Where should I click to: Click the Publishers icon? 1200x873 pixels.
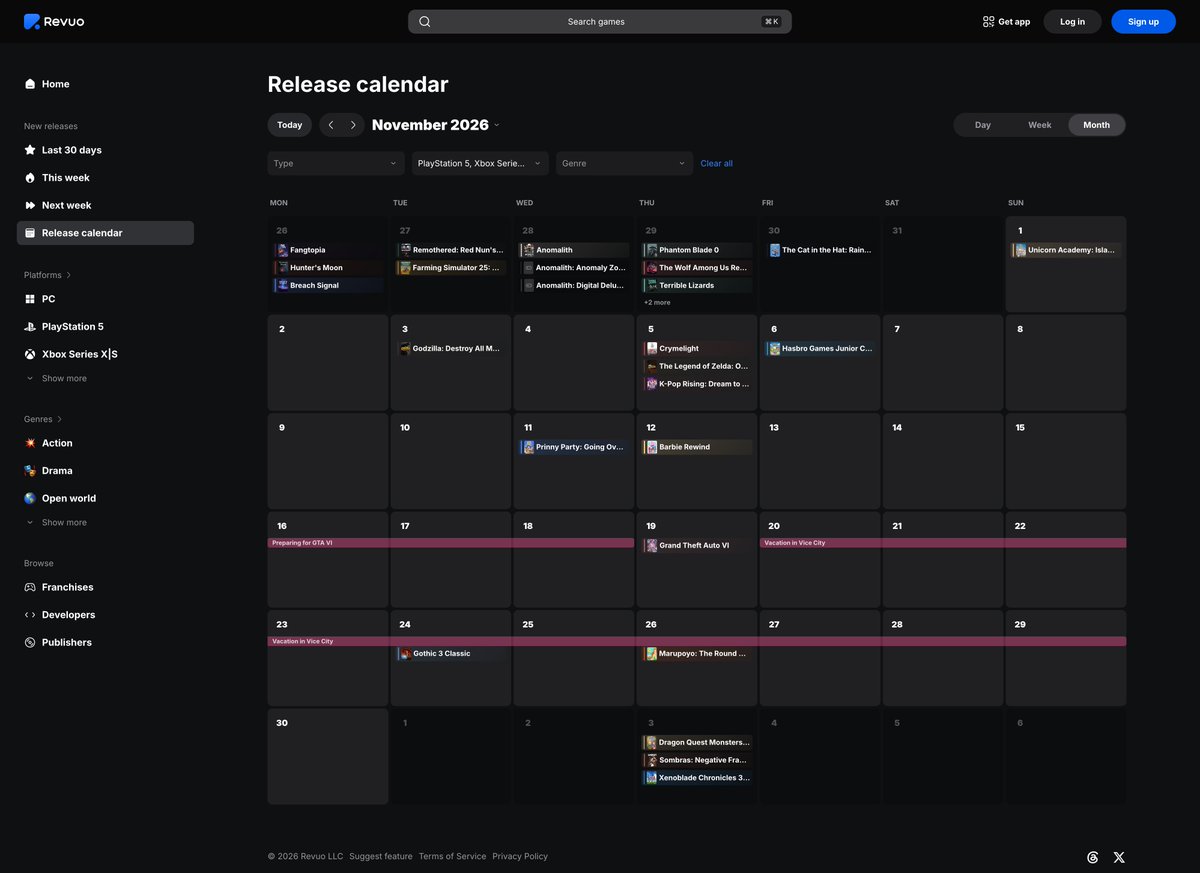[x=30, y=643]
